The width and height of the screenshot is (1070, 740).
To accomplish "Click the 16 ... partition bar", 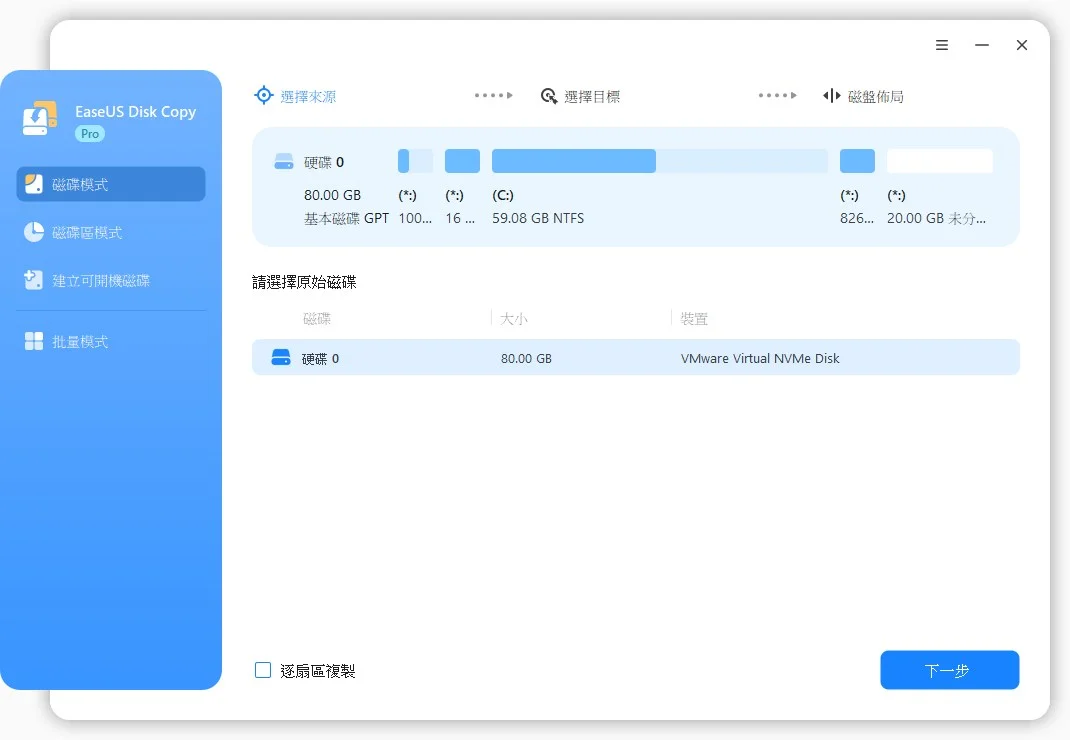I will pos(462,161).
